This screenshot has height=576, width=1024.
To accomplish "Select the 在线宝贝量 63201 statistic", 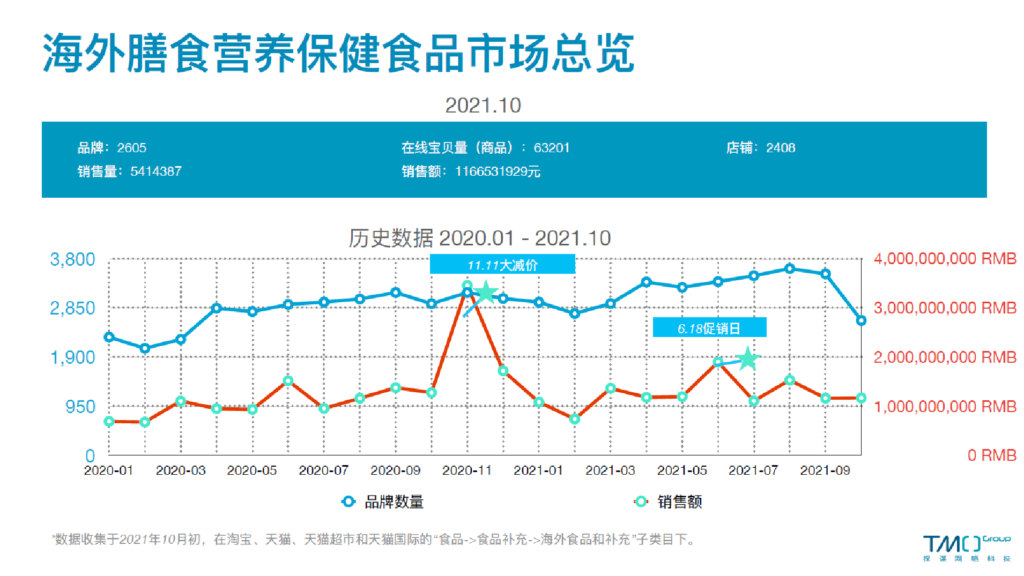I will [486, 148].
